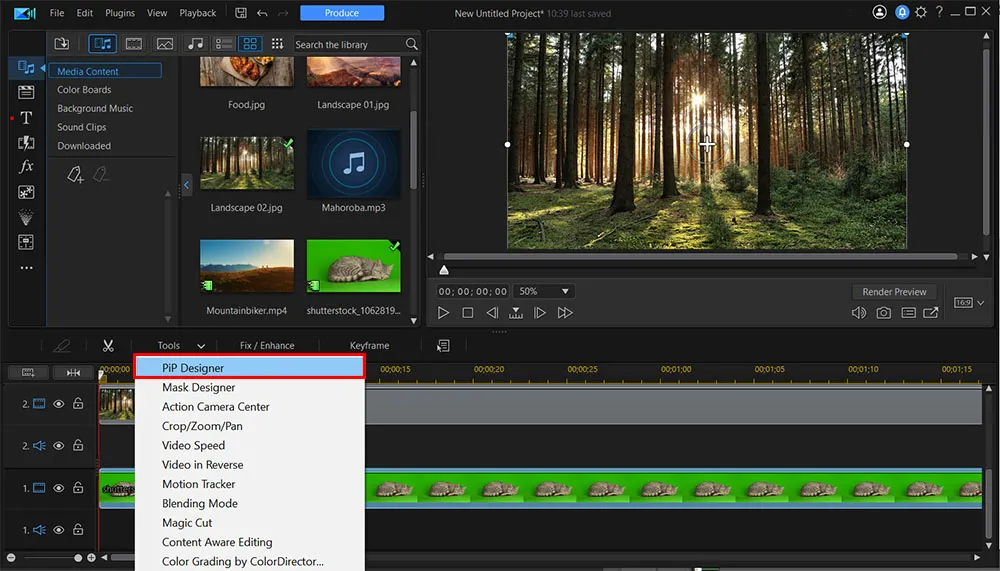Click the Produce button
The image size is (1000, 571).
tap(342, 13)
